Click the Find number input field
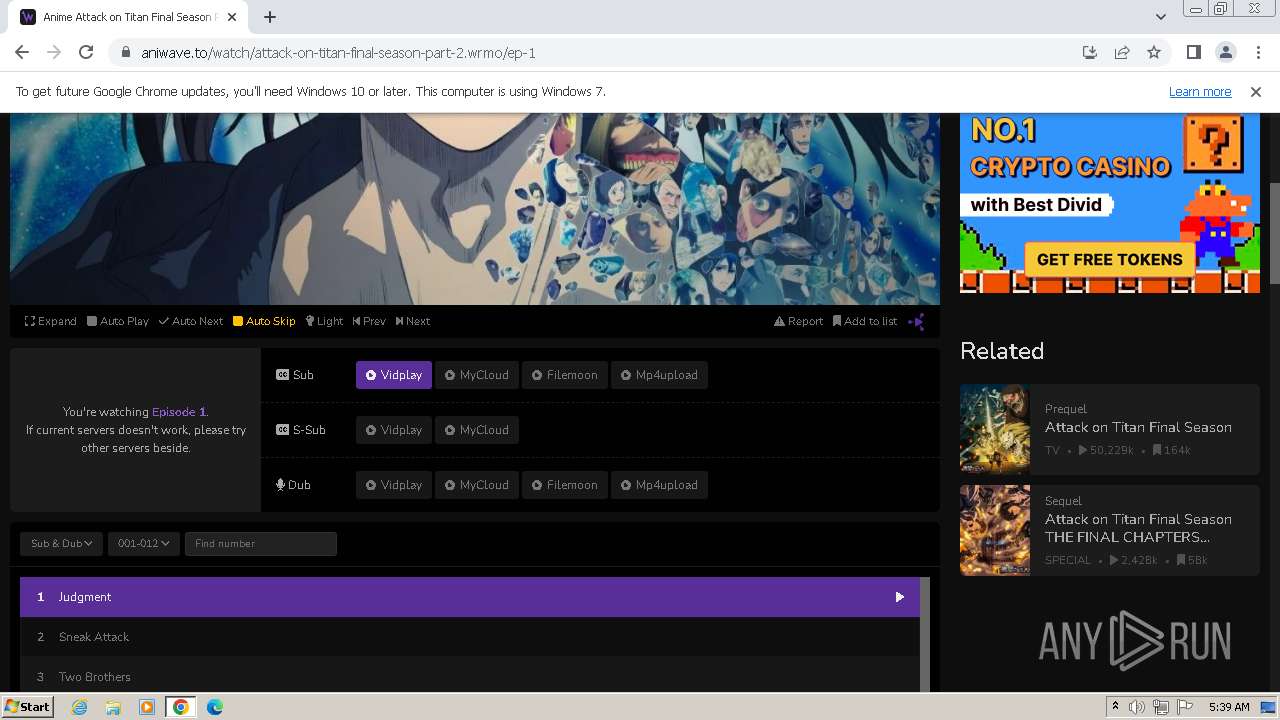 tap(261, 543)
